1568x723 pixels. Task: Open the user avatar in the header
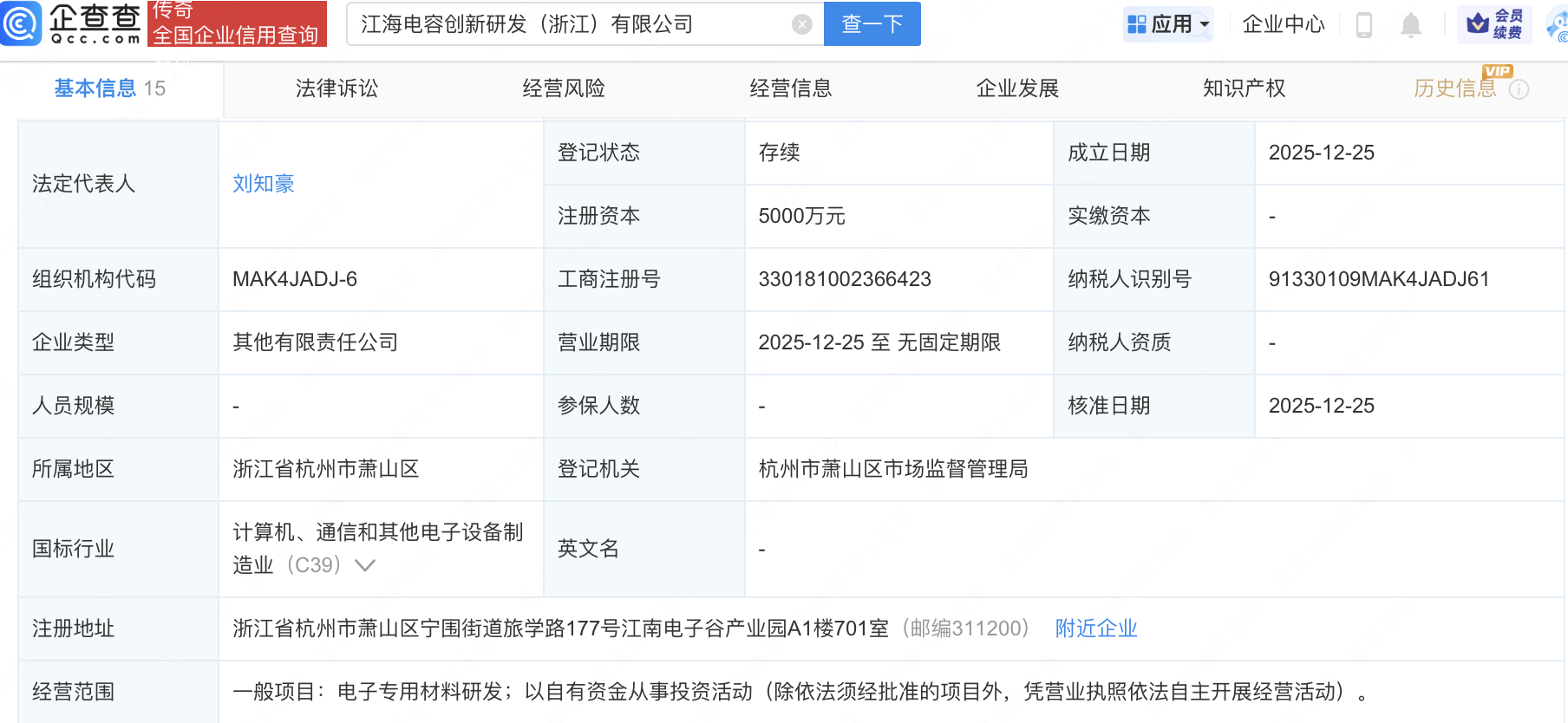pos(1558,24)
